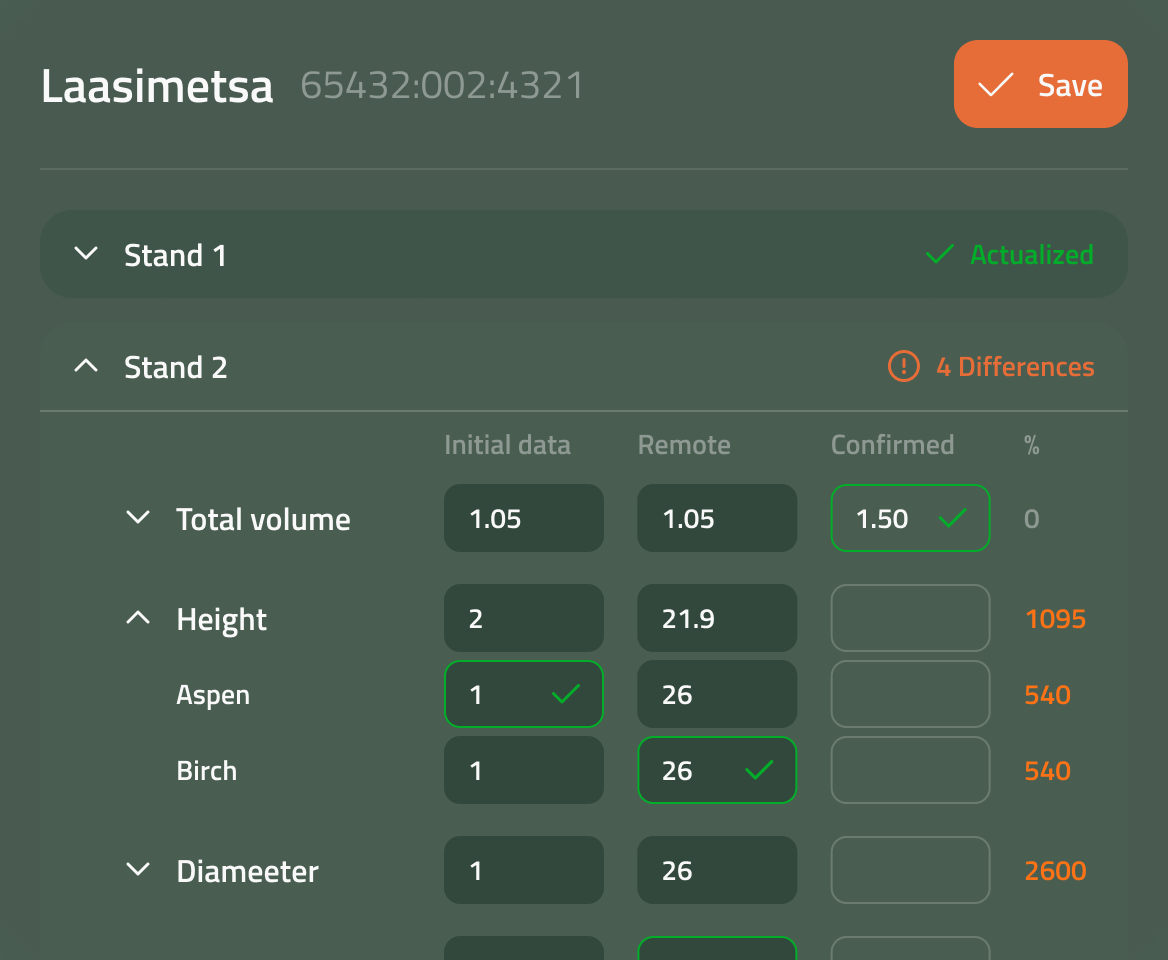The image size is (1168, 960).
Task: Toggle the confirmed state of Aspen's height
Action: 523,694
